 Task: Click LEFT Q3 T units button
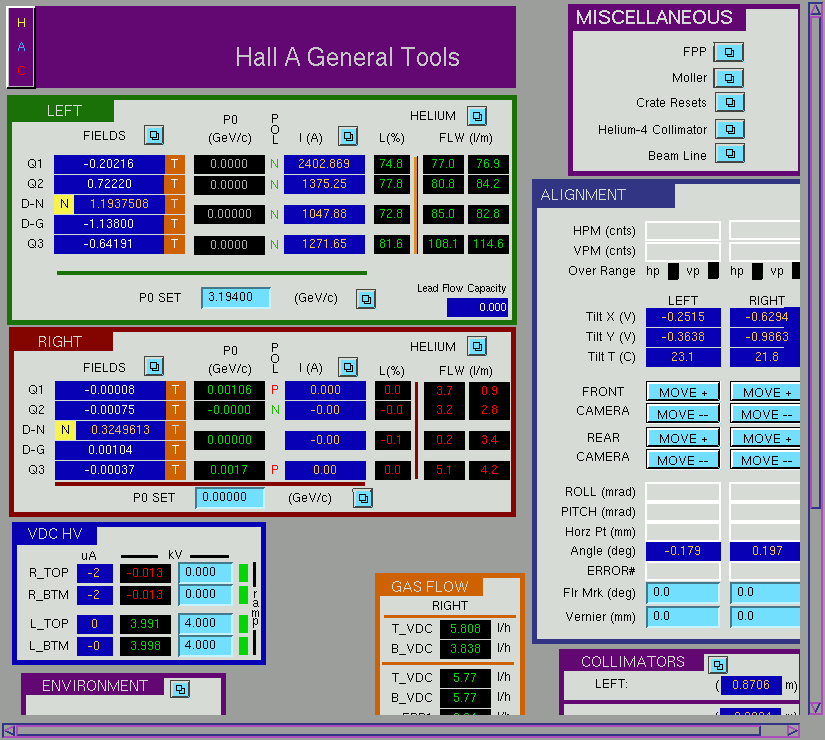tap(175, 244)
